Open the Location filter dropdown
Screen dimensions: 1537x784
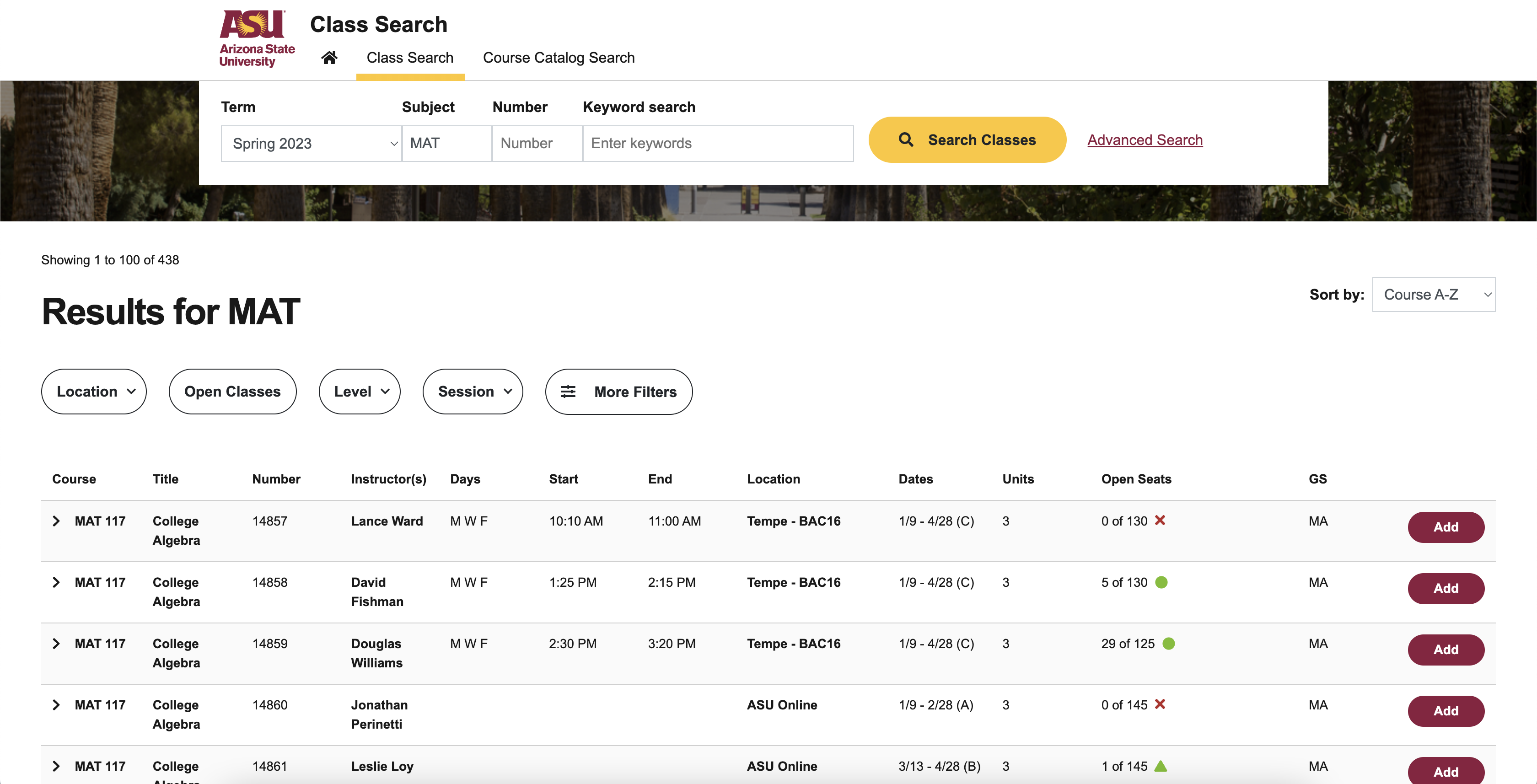(94, 392)
